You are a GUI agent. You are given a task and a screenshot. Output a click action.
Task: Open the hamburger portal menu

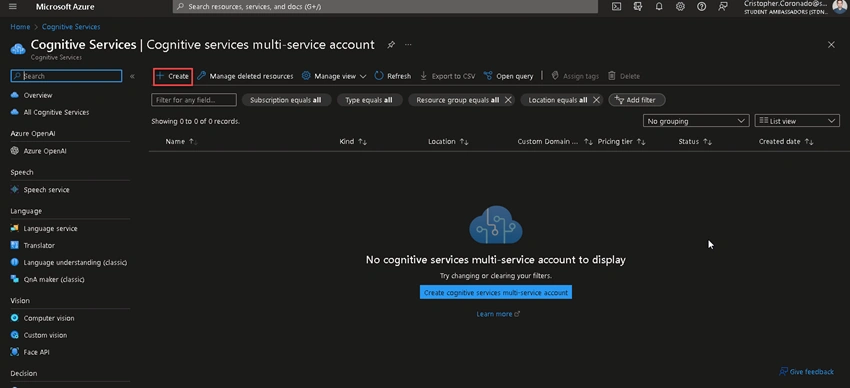13,7
